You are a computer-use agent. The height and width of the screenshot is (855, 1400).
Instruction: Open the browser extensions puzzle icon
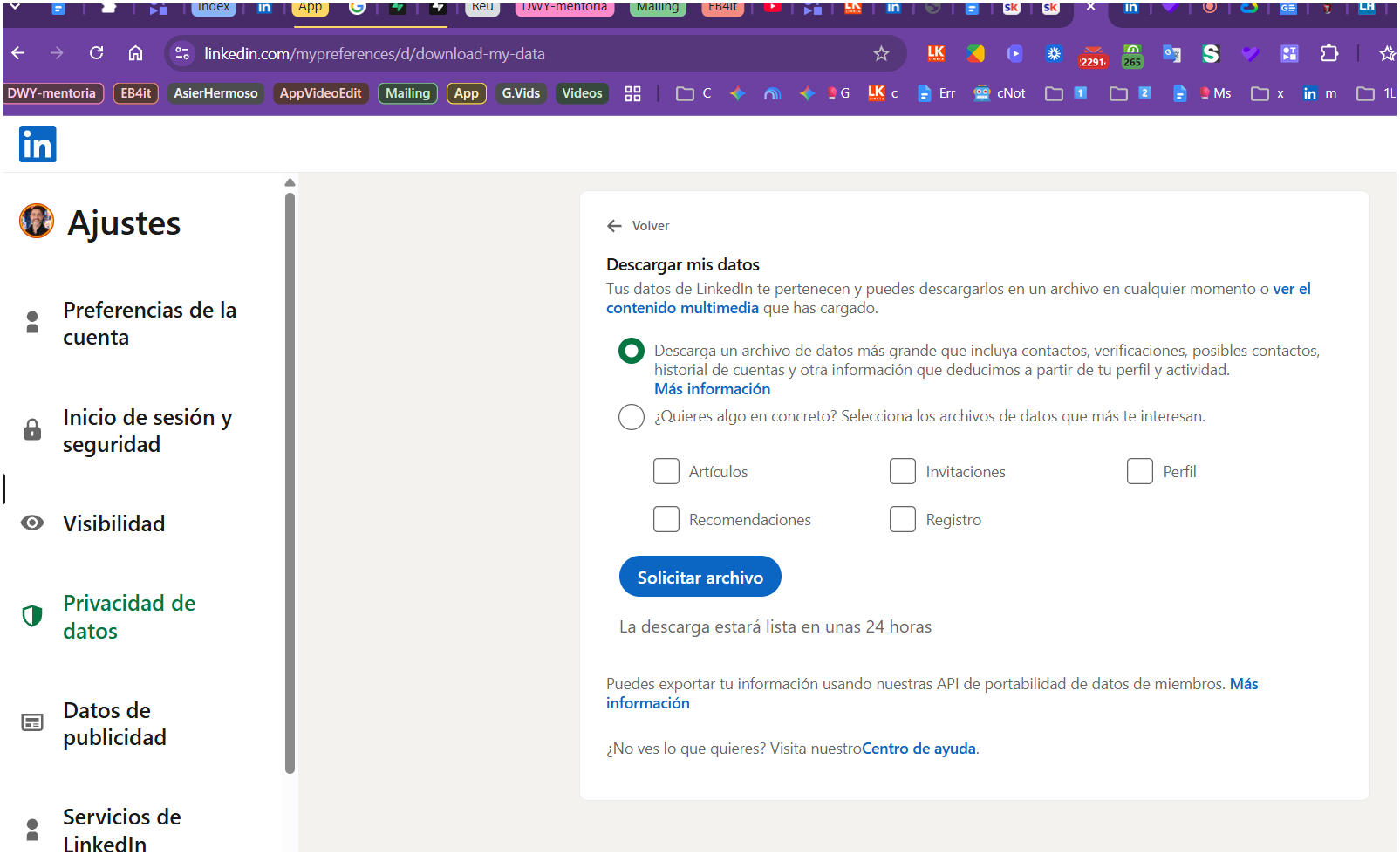coord(1328,53)
